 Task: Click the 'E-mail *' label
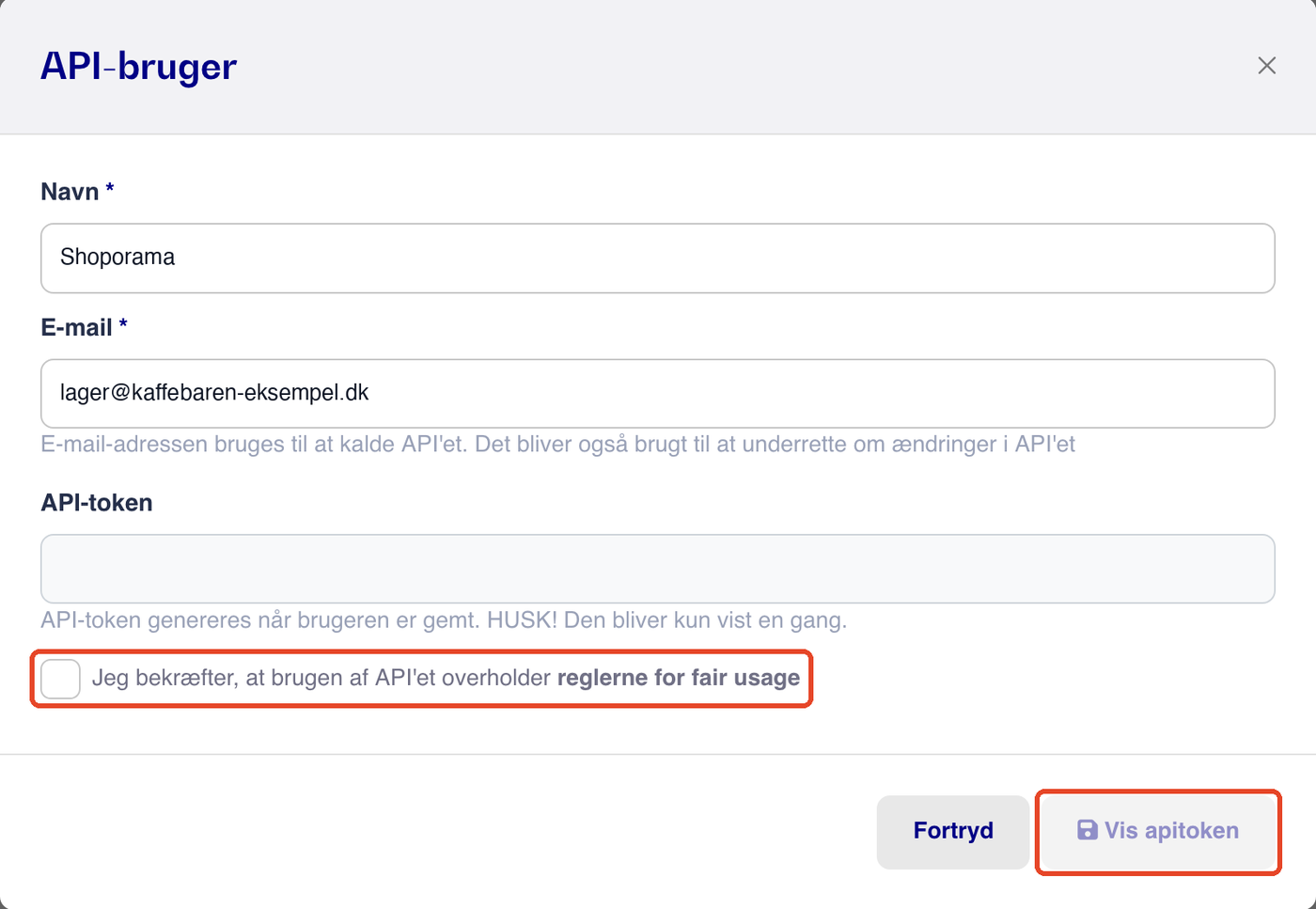click(x=84, y=327)
